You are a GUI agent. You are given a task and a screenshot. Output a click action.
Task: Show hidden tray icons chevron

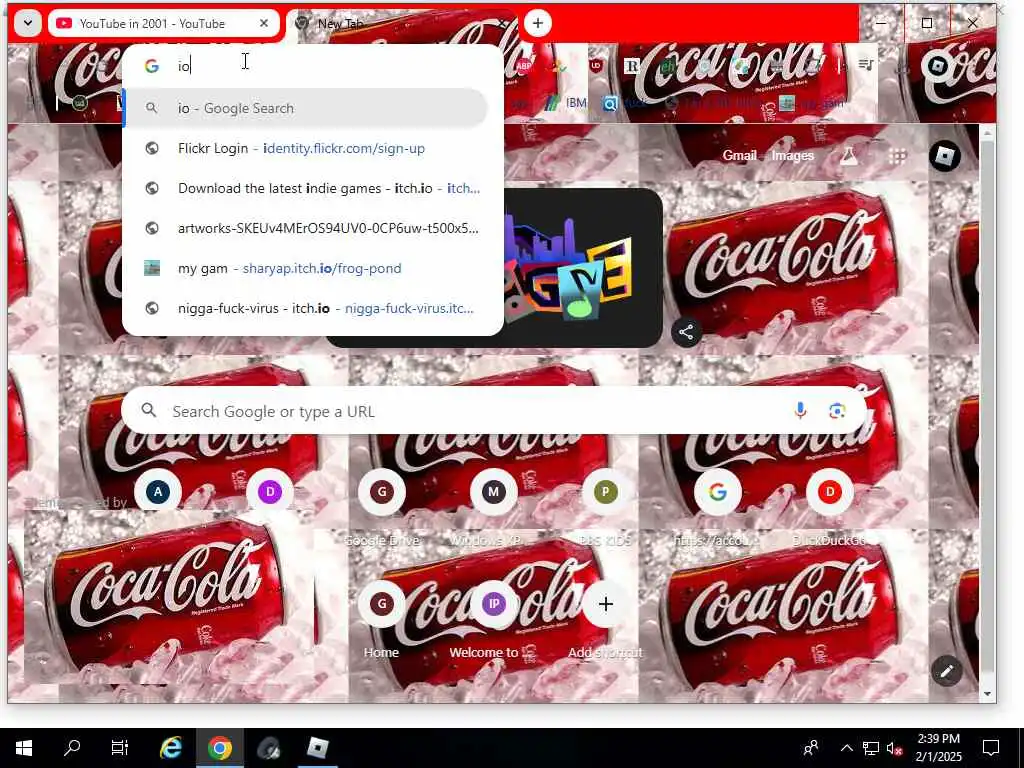[x=846, y=748]
